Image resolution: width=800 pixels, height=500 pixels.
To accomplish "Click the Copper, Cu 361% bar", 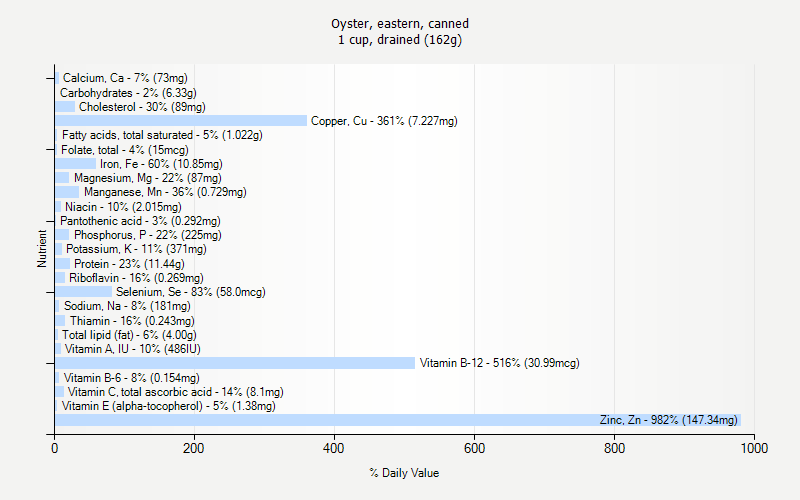I will [181, 121].
